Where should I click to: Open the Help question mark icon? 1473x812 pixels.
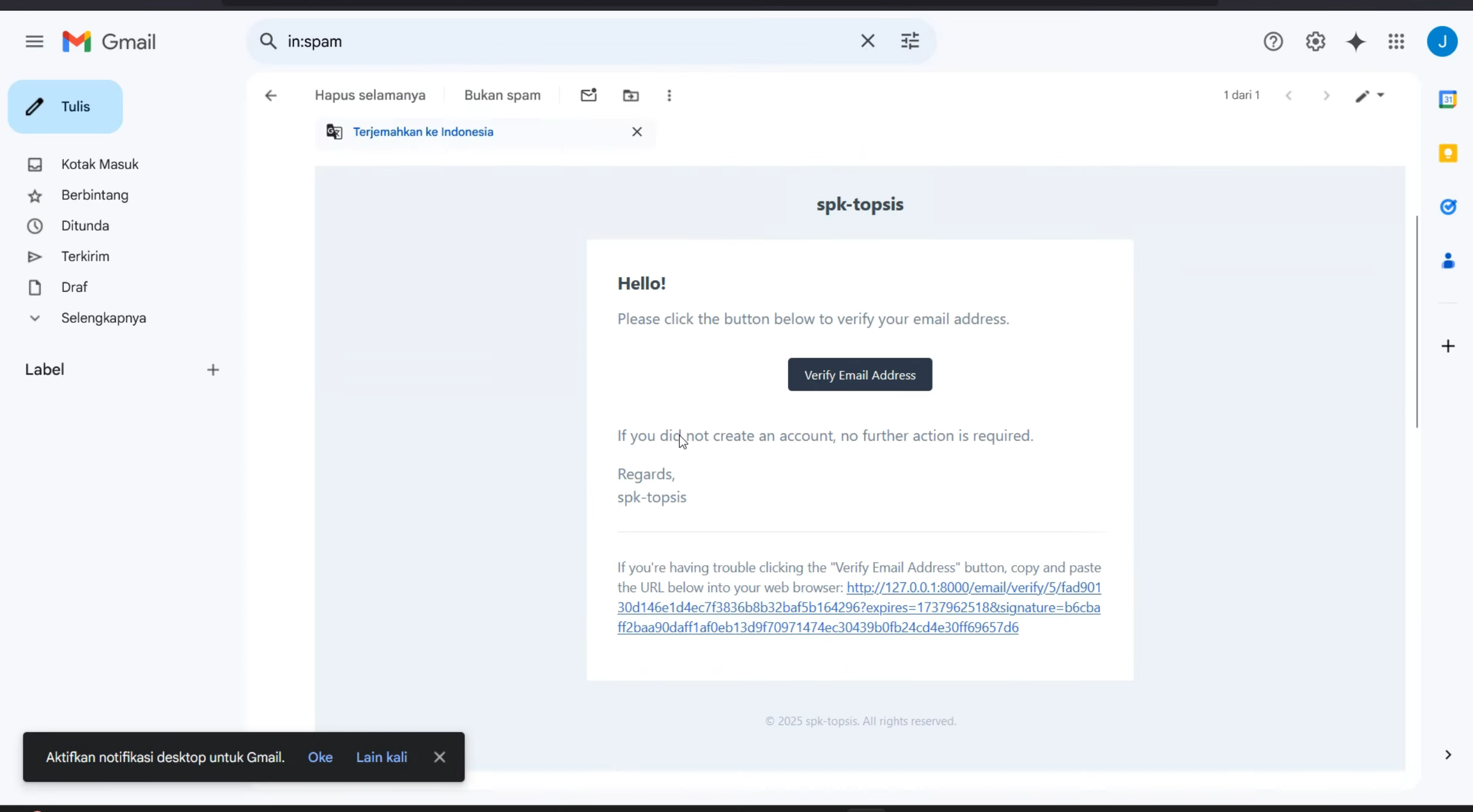click(1273, 41)
